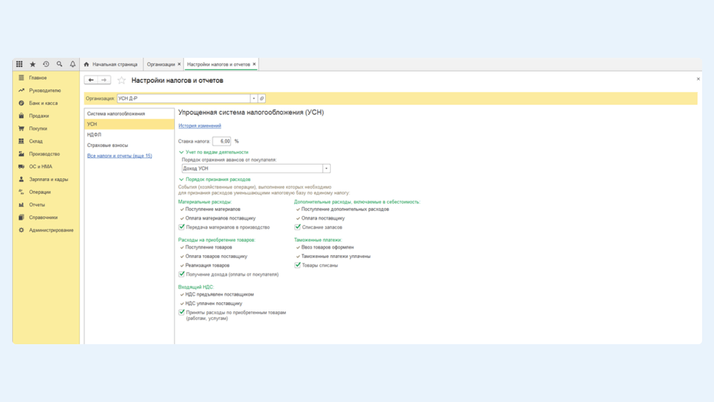Close the Организации tab
Viewport: 714px width, 402px height.
[x=179, y=64]
